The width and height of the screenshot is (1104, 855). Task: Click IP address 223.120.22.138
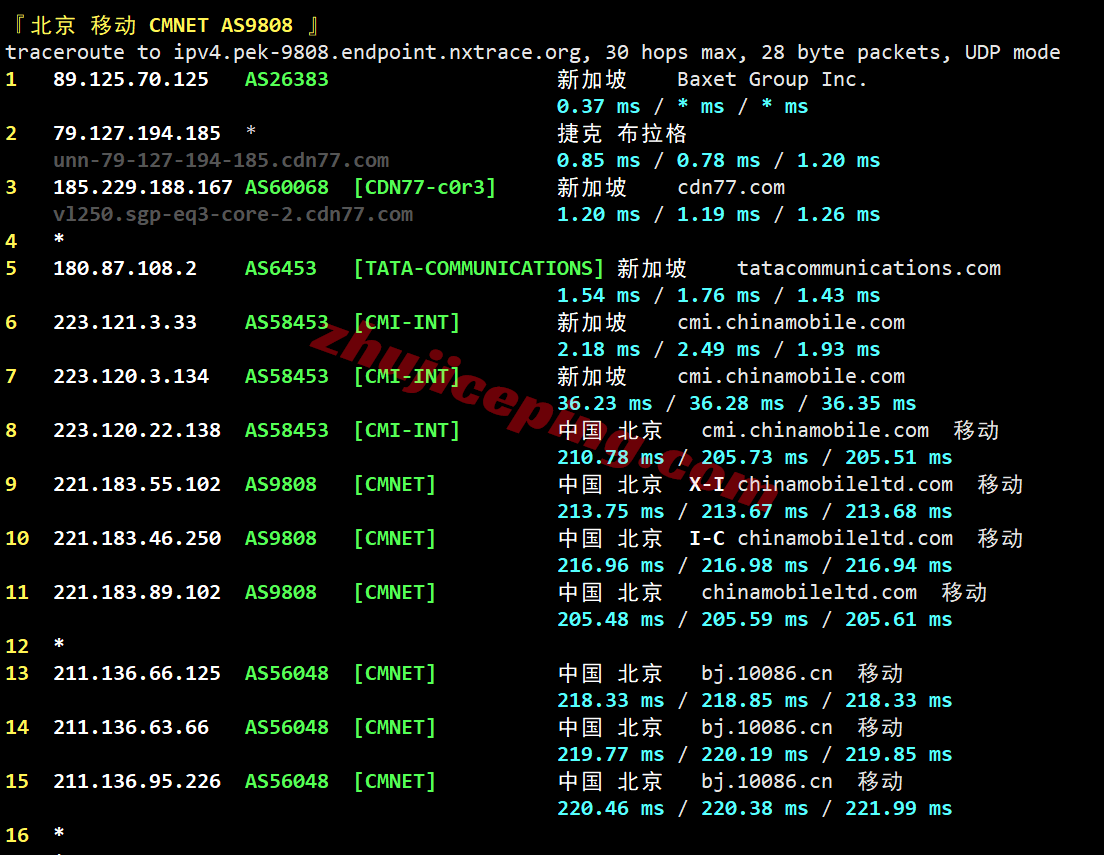coord(137,430)
